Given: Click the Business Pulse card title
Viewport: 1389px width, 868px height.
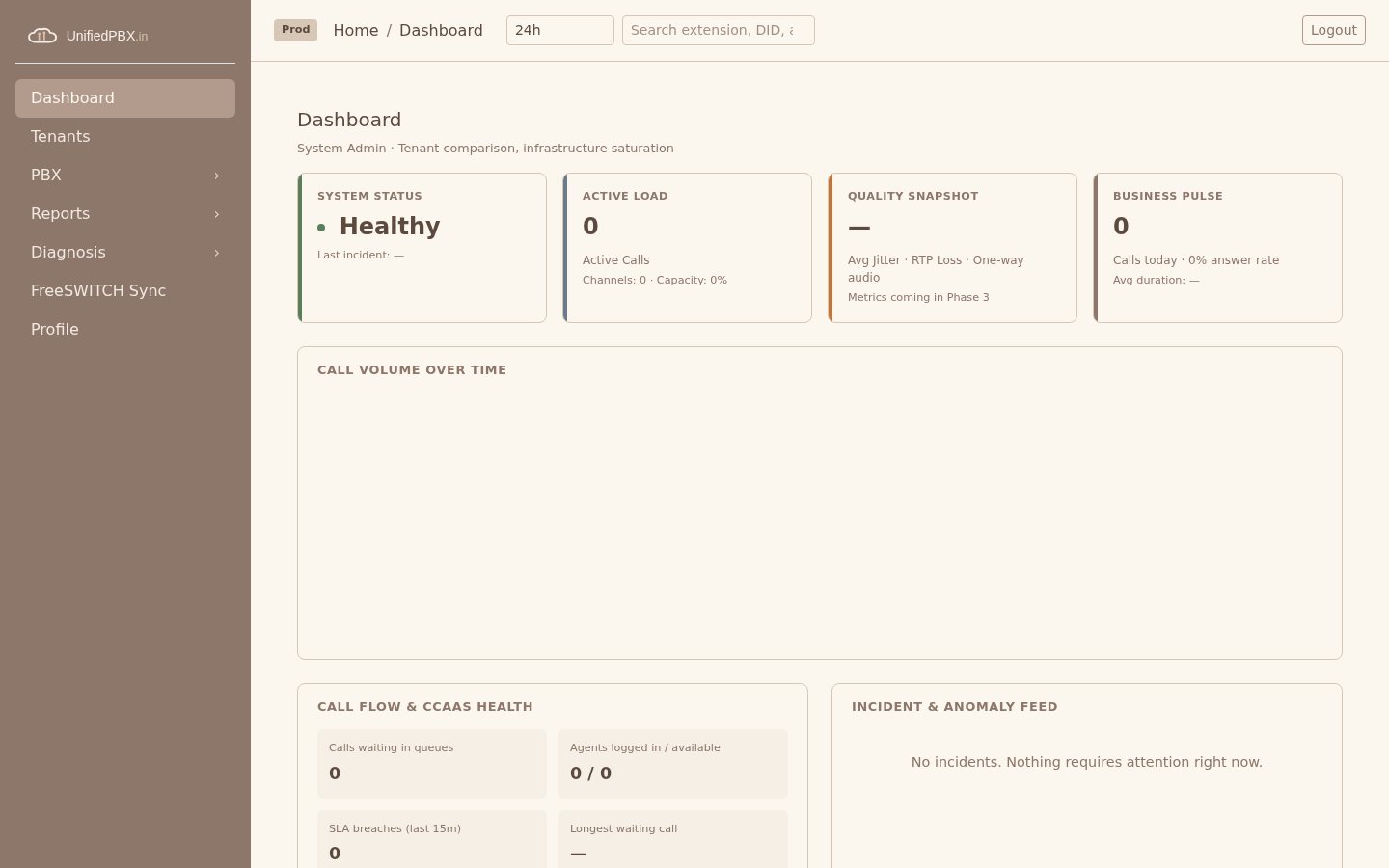Looking at the screenshot, I should 1168,196.
